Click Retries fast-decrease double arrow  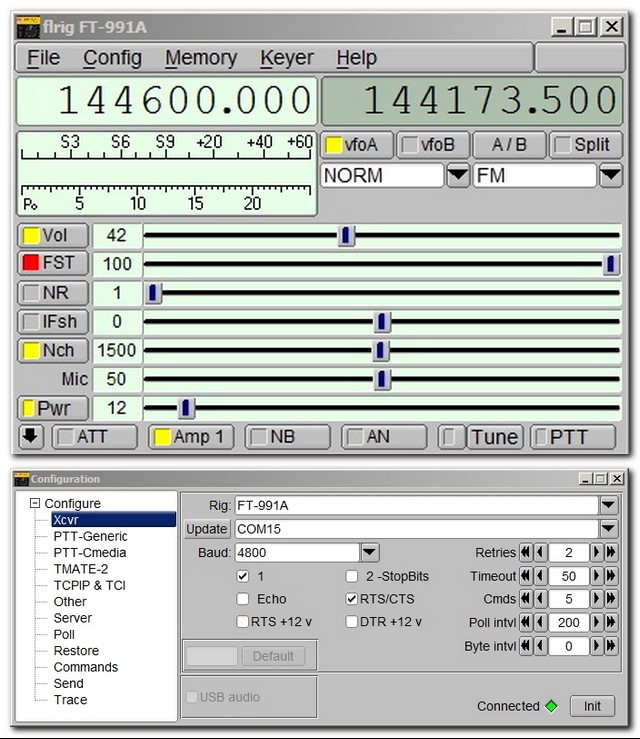tap(526, 552)
